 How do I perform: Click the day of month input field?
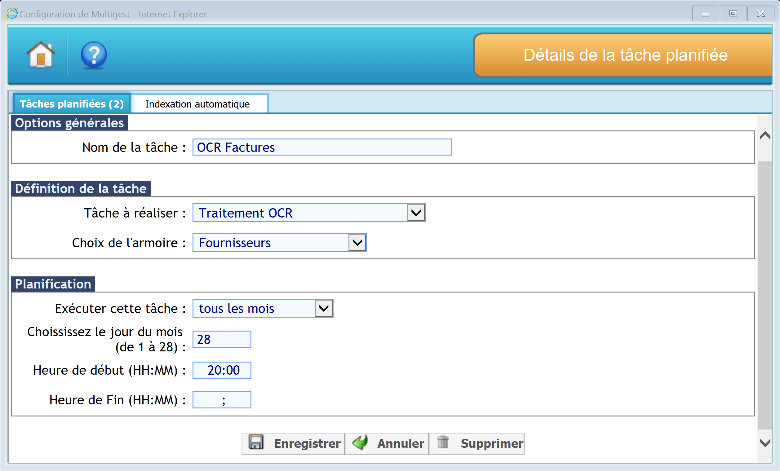pyautogui.click(x=221, y=339)
